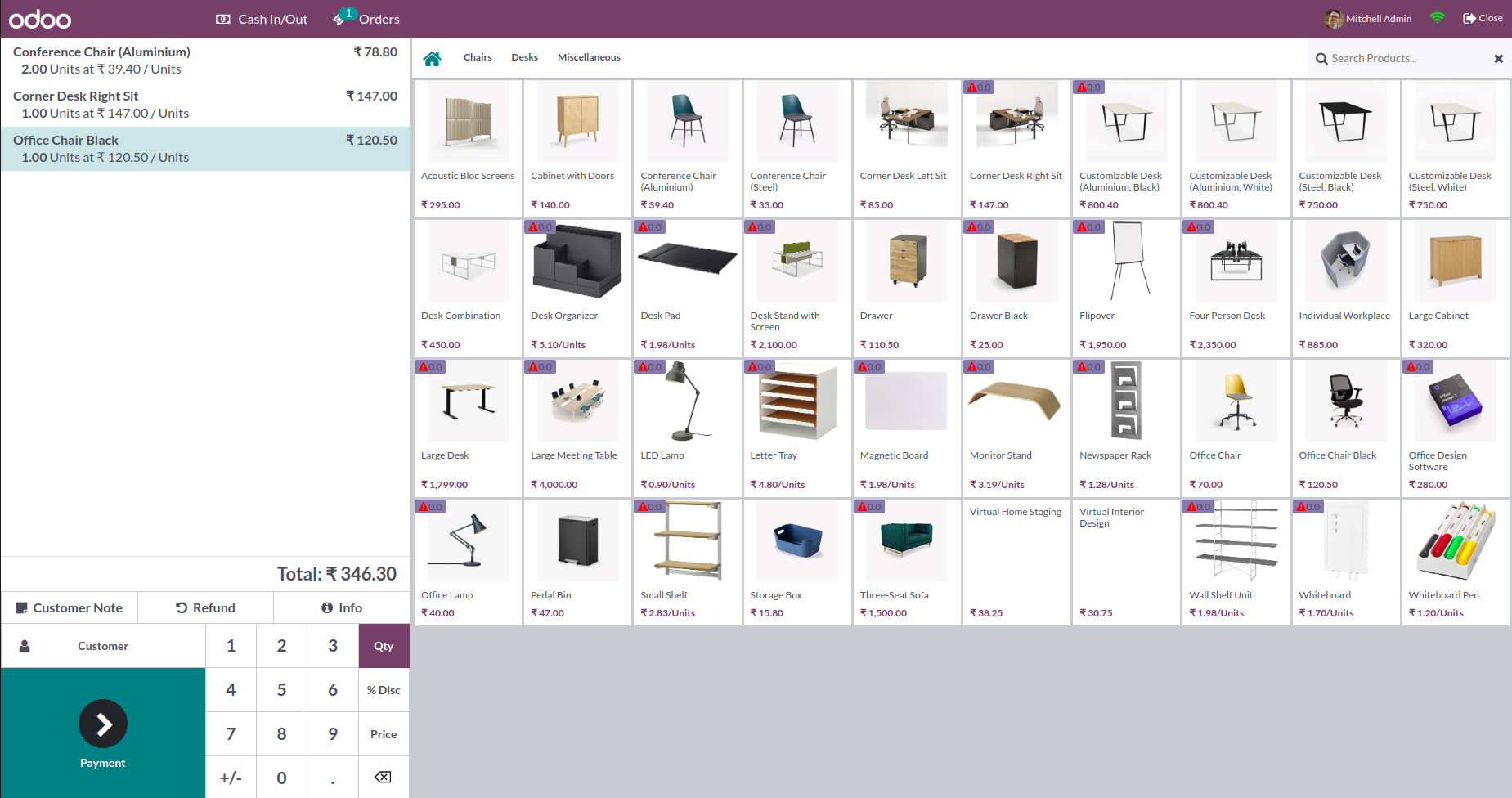The width and height of the screenshot is (1512, 798).
Task: Click the backspace key on numpad
Action: tap(383, 778)
